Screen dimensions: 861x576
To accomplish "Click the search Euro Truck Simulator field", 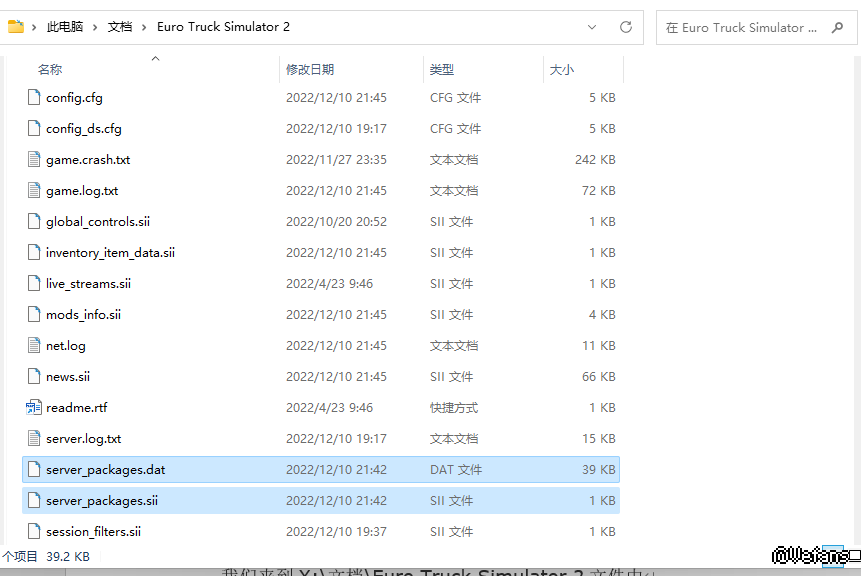I will [x=745, y=28].
